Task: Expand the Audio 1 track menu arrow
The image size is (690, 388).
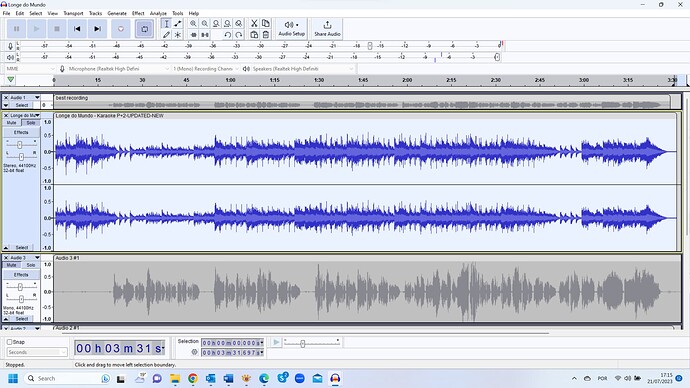Action: (37, 98)
